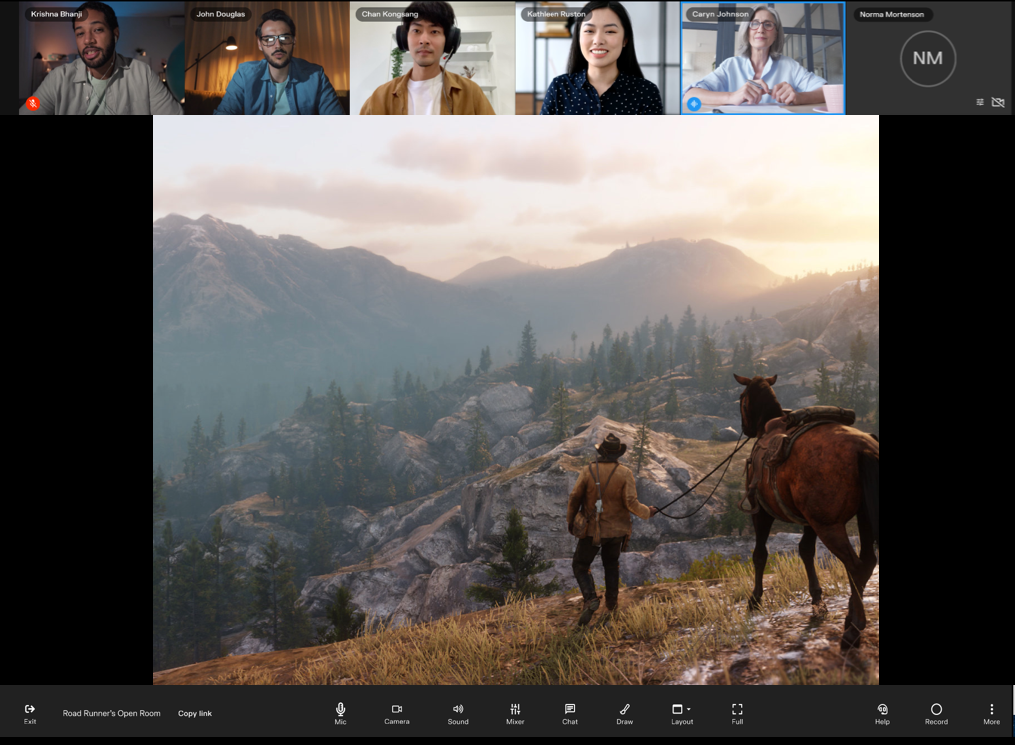Select Kathleen Ruston's video tile
This screenshot has height=745, width=1015.
[597, 58]
